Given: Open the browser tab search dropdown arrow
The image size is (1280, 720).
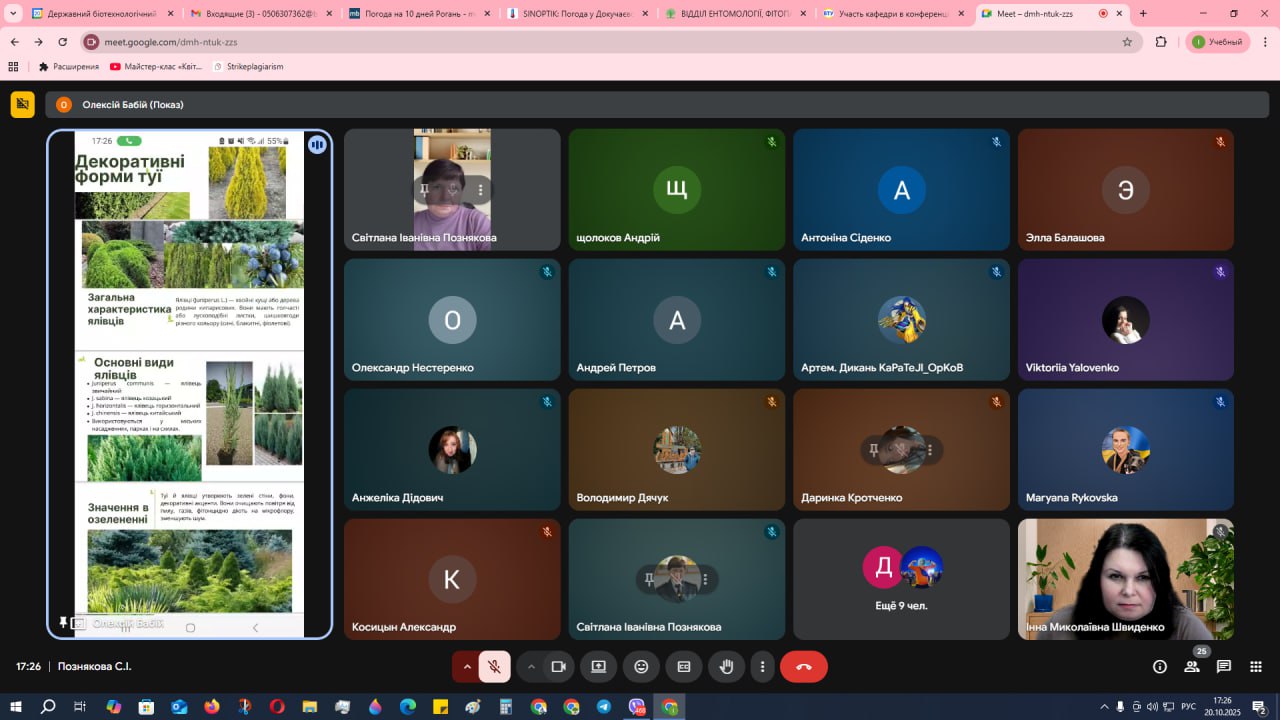Looking at the screenshot, I should (x=14, y=14).
